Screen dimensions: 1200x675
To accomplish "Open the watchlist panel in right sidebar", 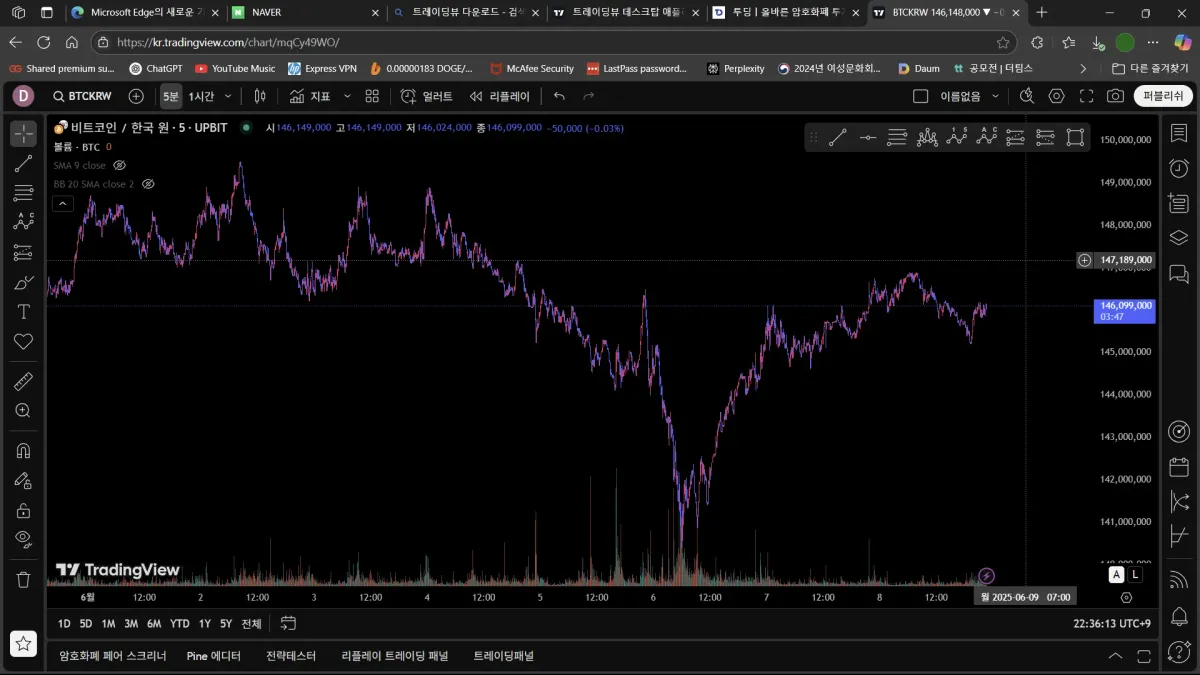I will tap(1179, 134).
